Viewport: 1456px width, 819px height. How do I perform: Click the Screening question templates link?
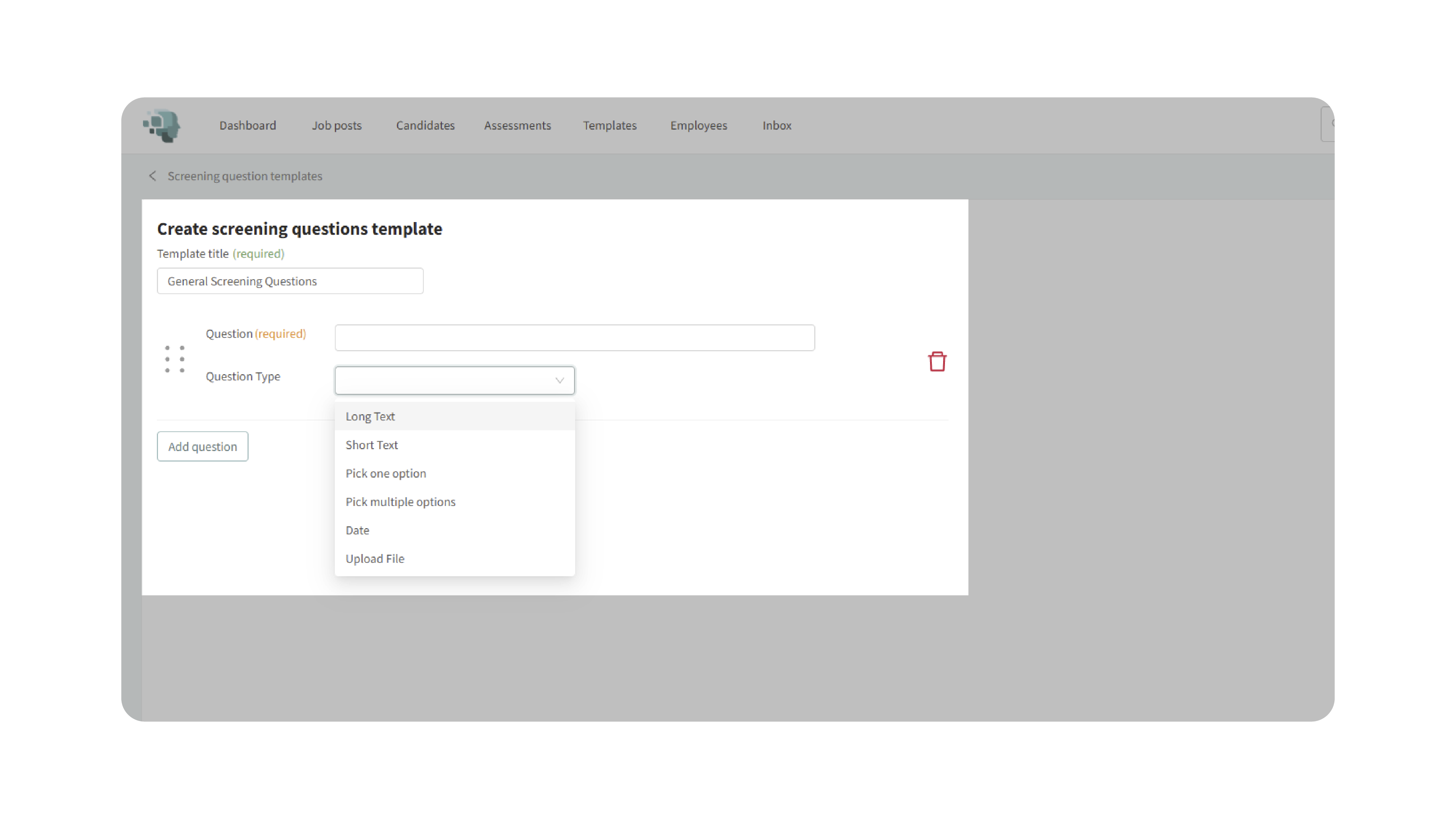pos(245,176)
